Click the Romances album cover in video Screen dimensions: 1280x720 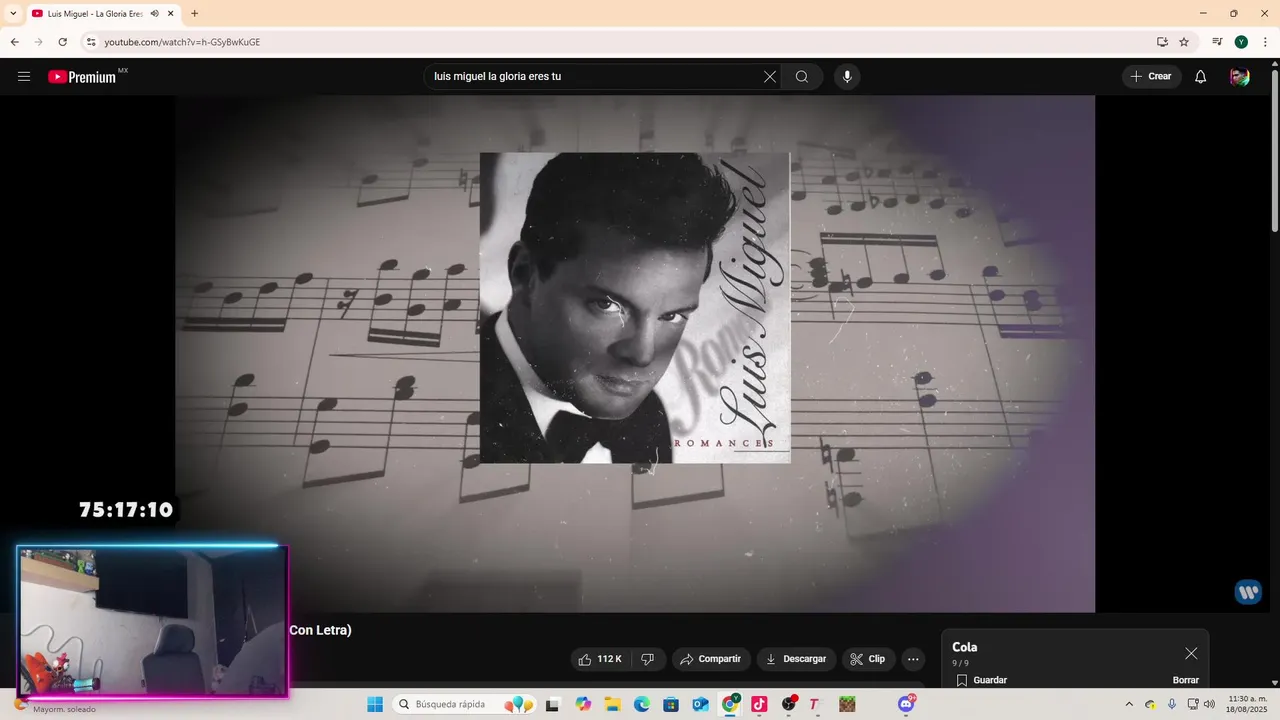[x=635, y=307]
